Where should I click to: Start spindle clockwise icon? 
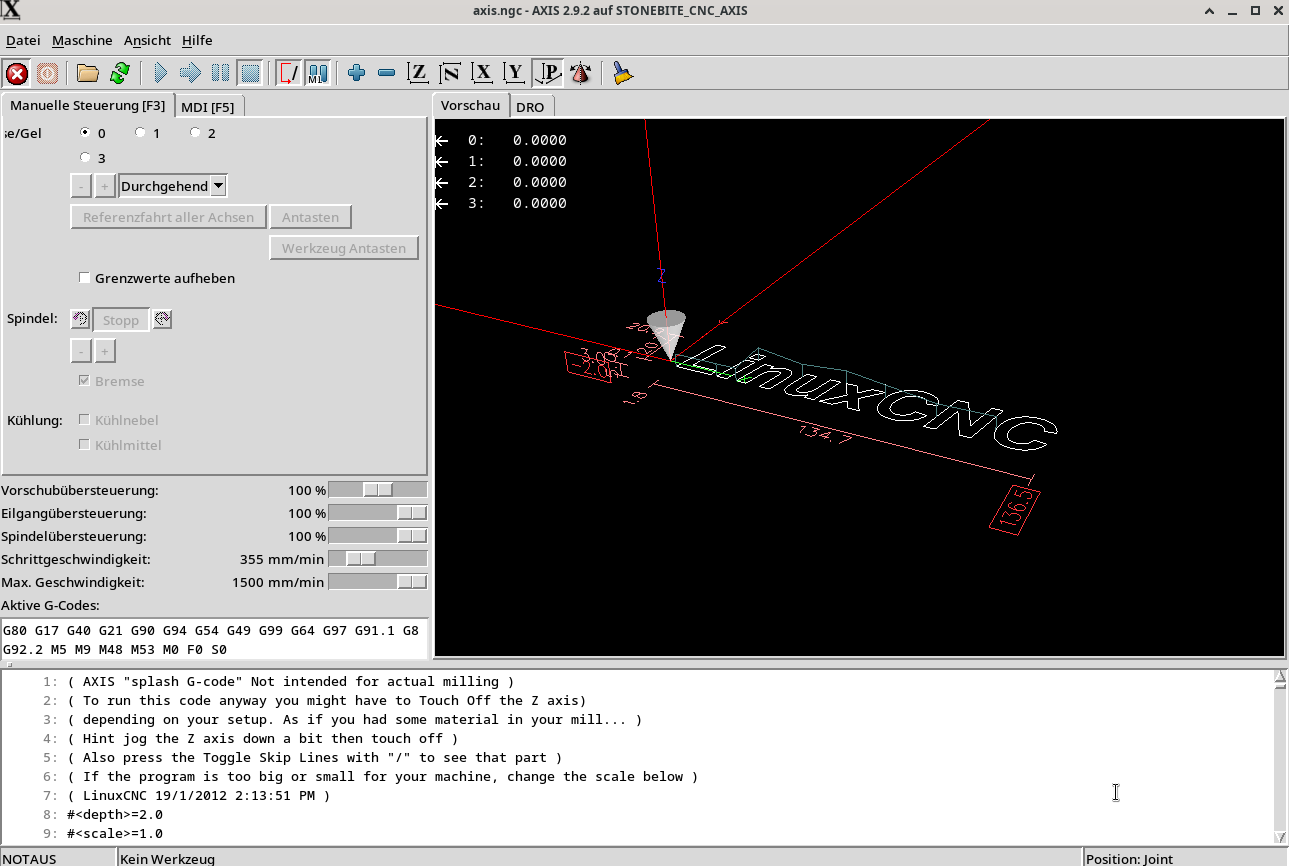pyautogui.click(x=163, y=320)
